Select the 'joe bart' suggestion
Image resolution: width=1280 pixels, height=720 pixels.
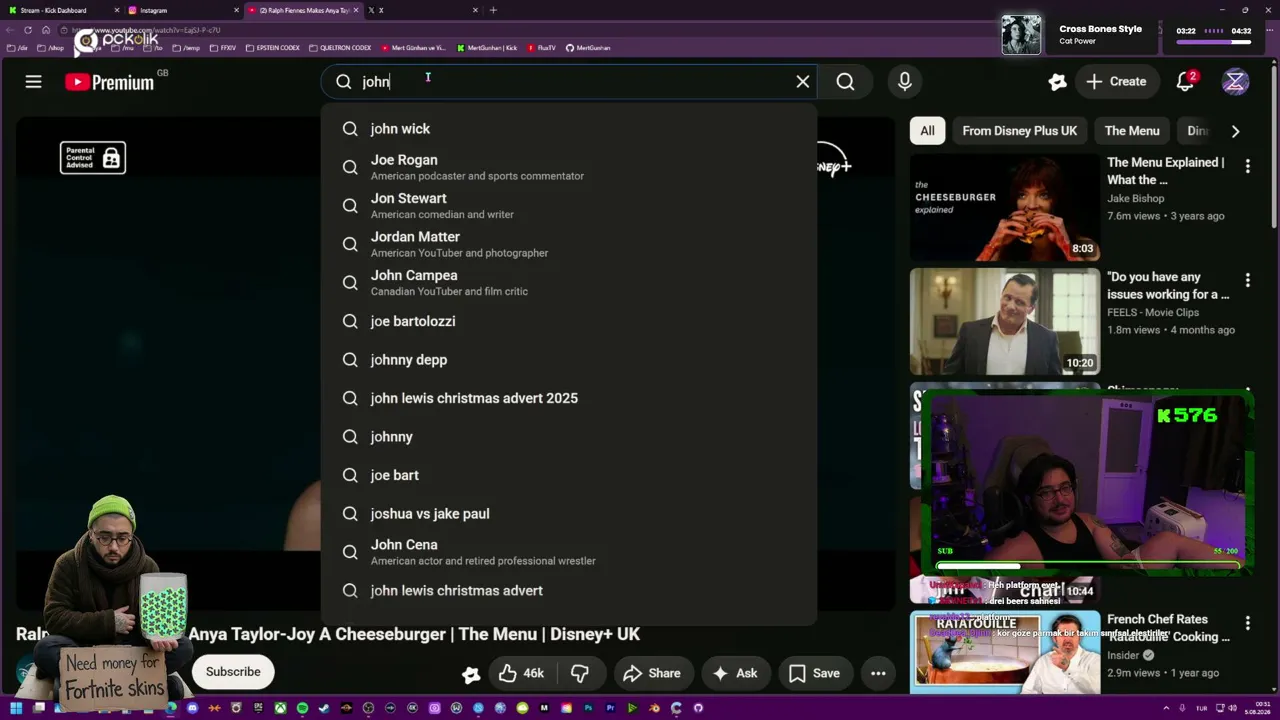point(568,475)
